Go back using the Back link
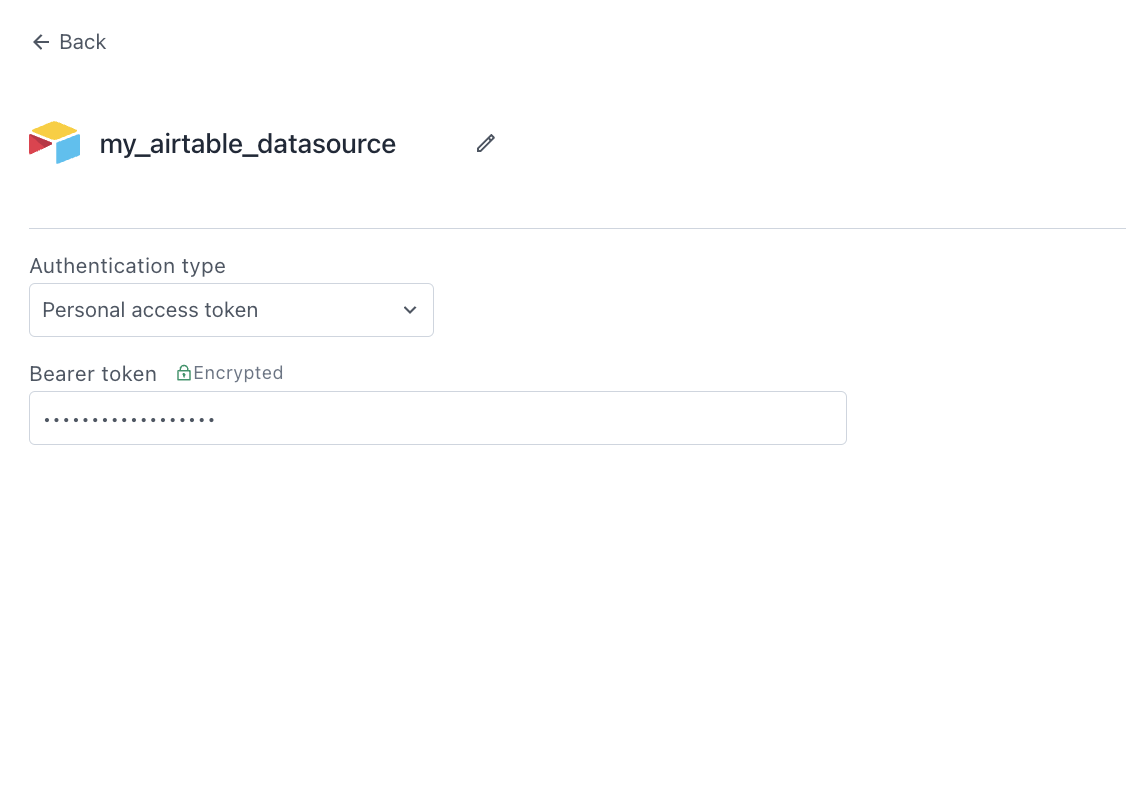 click(x=82, y=42)
